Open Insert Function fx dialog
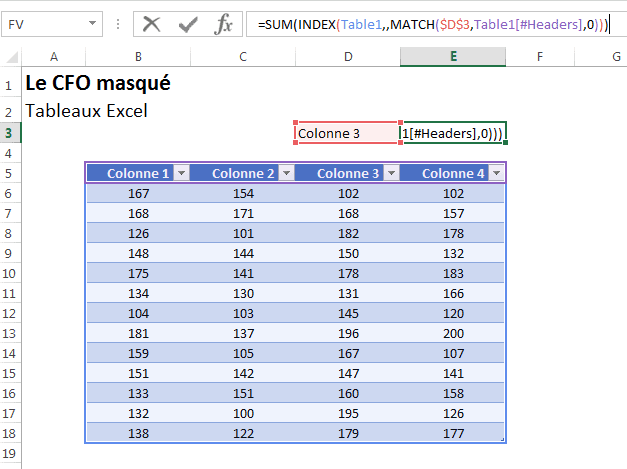 224,24
